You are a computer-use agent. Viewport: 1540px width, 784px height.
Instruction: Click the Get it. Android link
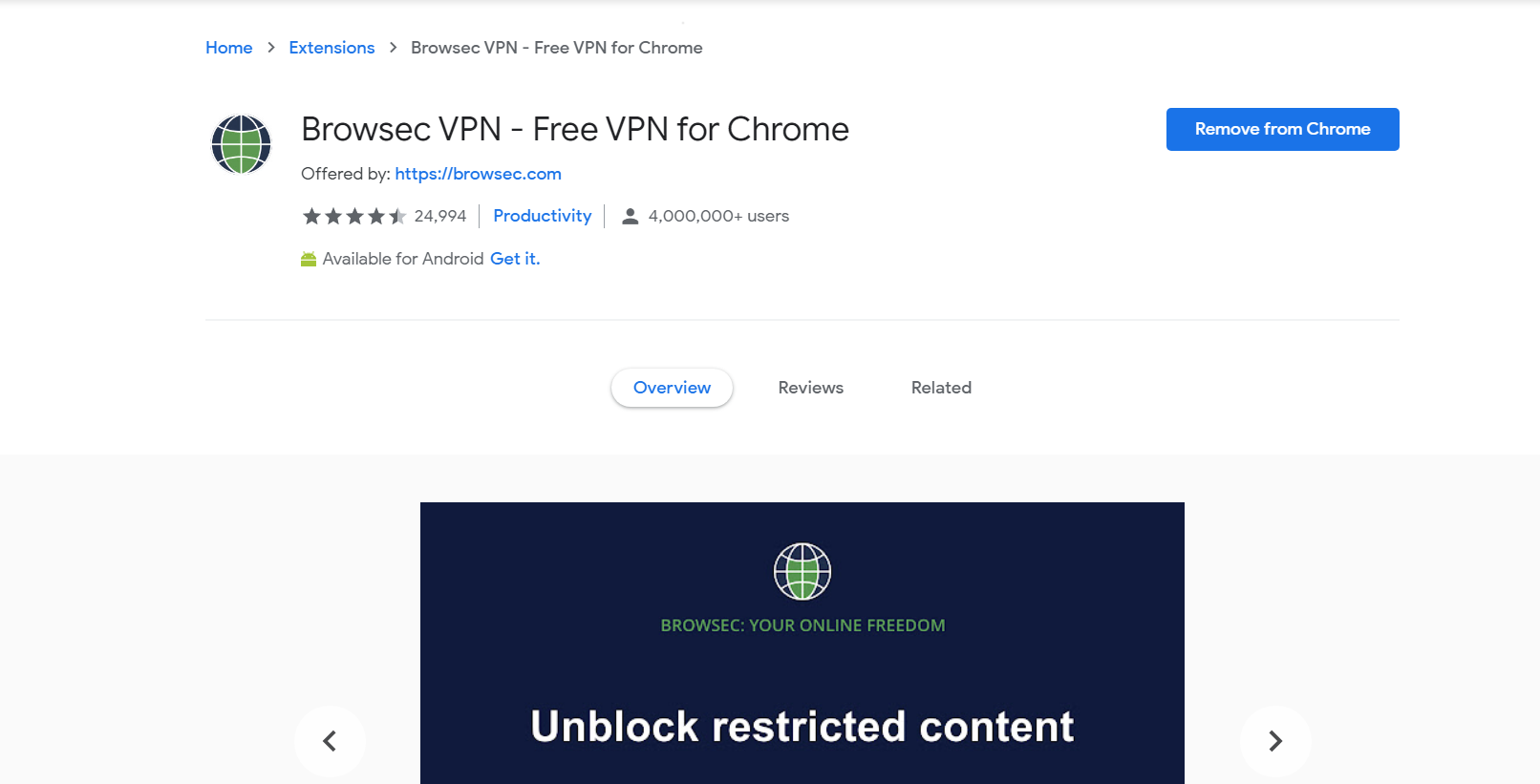515,259
